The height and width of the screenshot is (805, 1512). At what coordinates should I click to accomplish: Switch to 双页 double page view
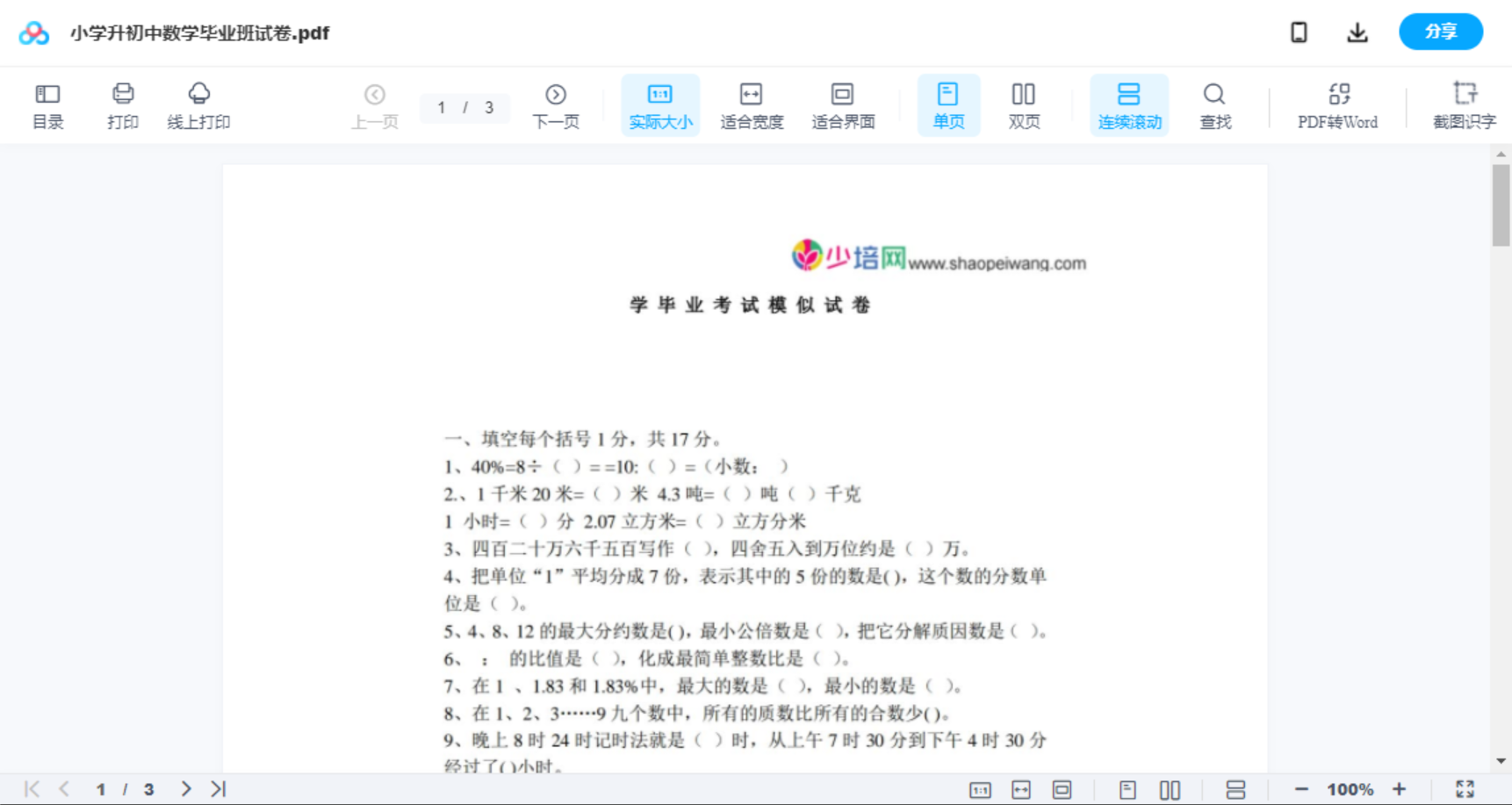coord(1024,104)
